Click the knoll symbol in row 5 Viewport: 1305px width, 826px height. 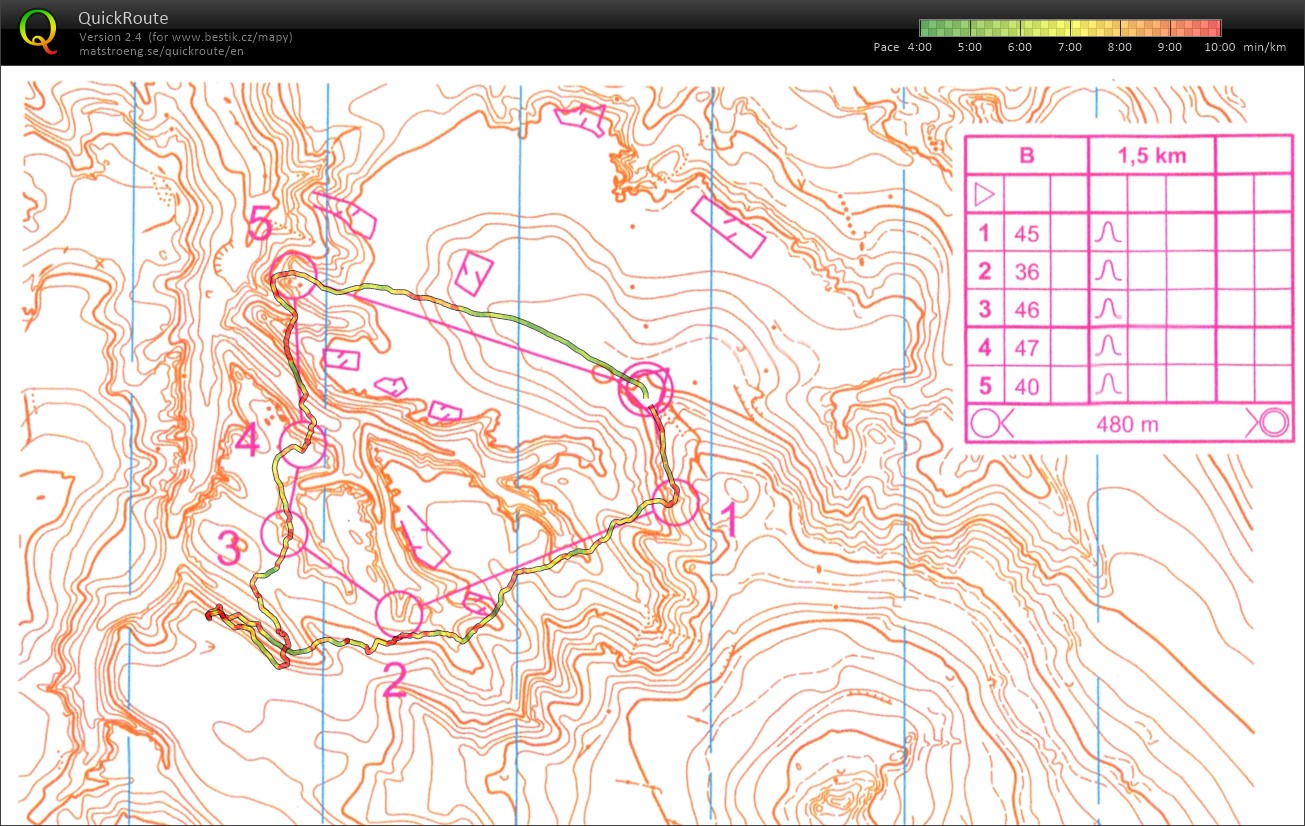(x=1107, y=385)
